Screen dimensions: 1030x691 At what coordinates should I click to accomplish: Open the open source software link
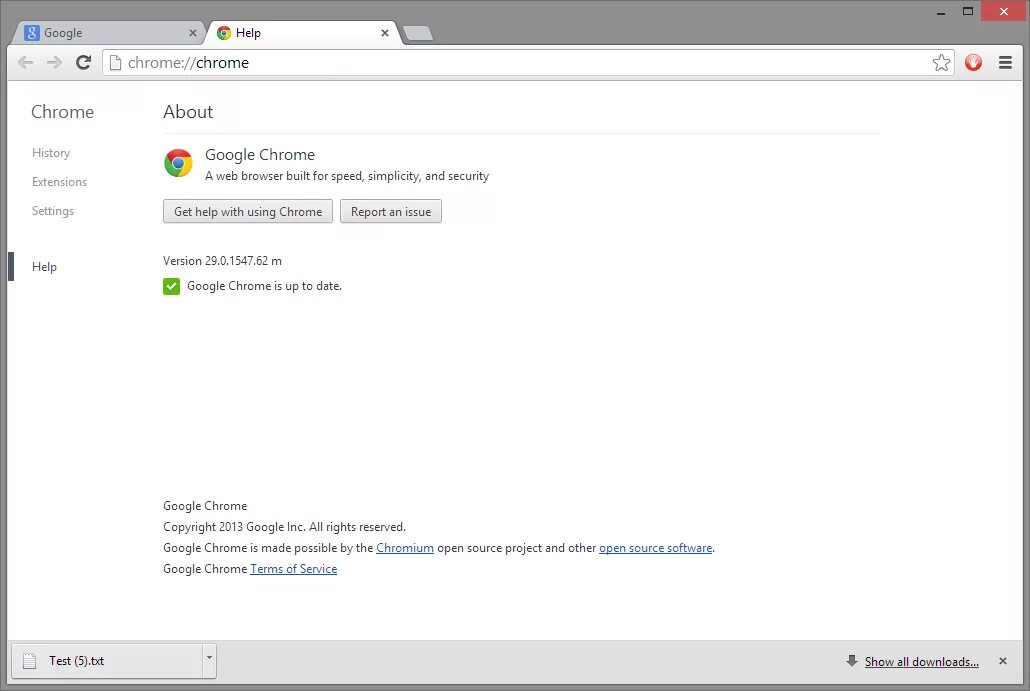(656, 548)
